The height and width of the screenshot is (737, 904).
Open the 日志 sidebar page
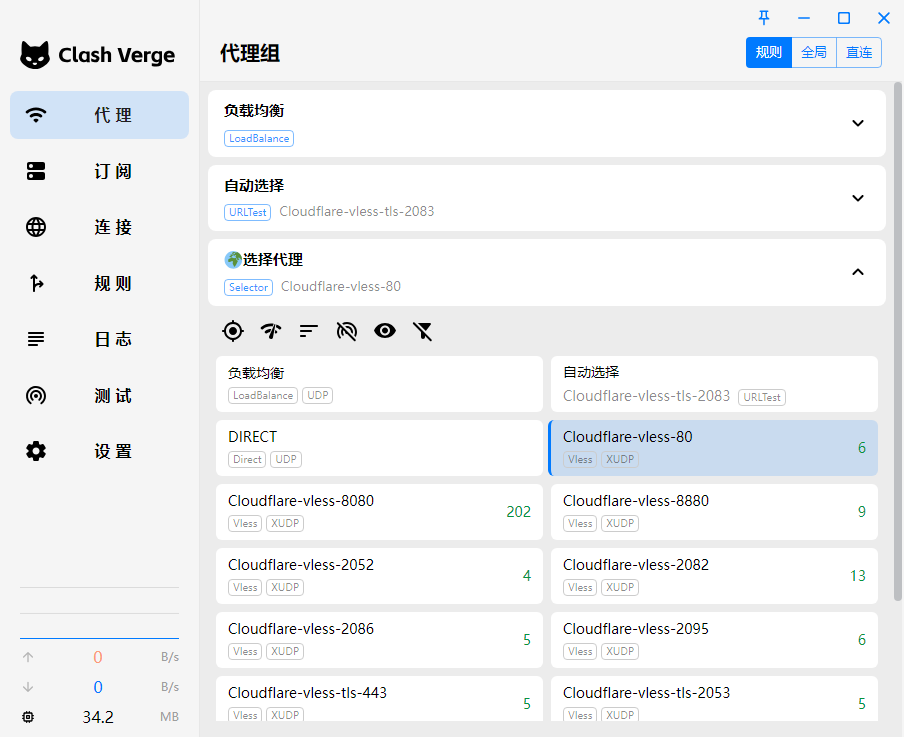click(x=99, y=339)
